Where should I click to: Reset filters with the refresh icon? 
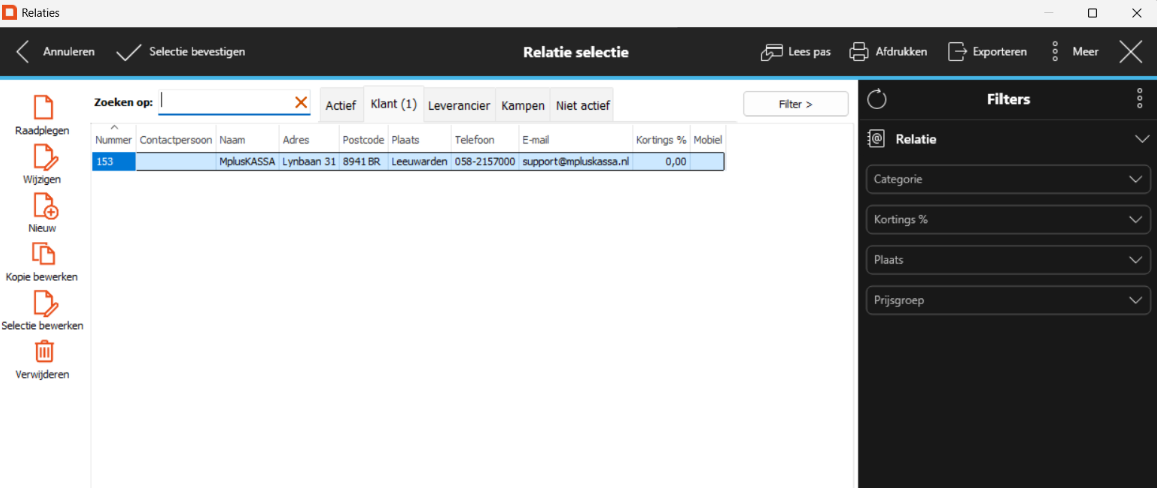pyautogui.click(x=877, y=99)
